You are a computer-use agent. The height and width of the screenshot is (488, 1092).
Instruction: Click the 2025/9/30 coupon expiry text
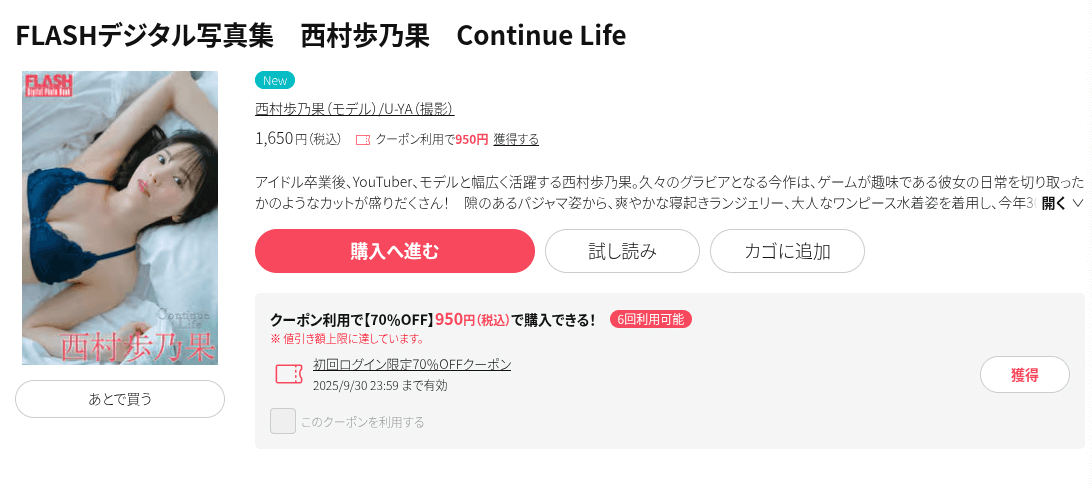point(380,385)
